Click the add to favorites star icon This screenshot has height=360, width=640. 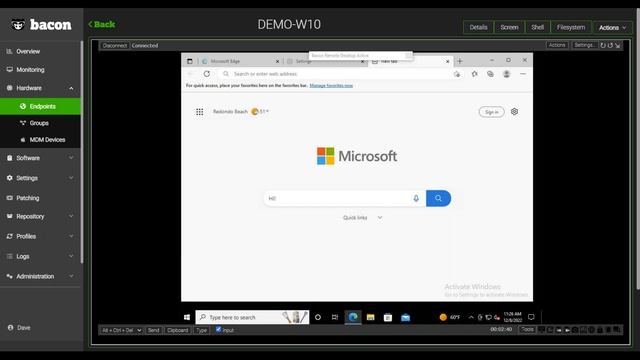[x=457, y=74]
